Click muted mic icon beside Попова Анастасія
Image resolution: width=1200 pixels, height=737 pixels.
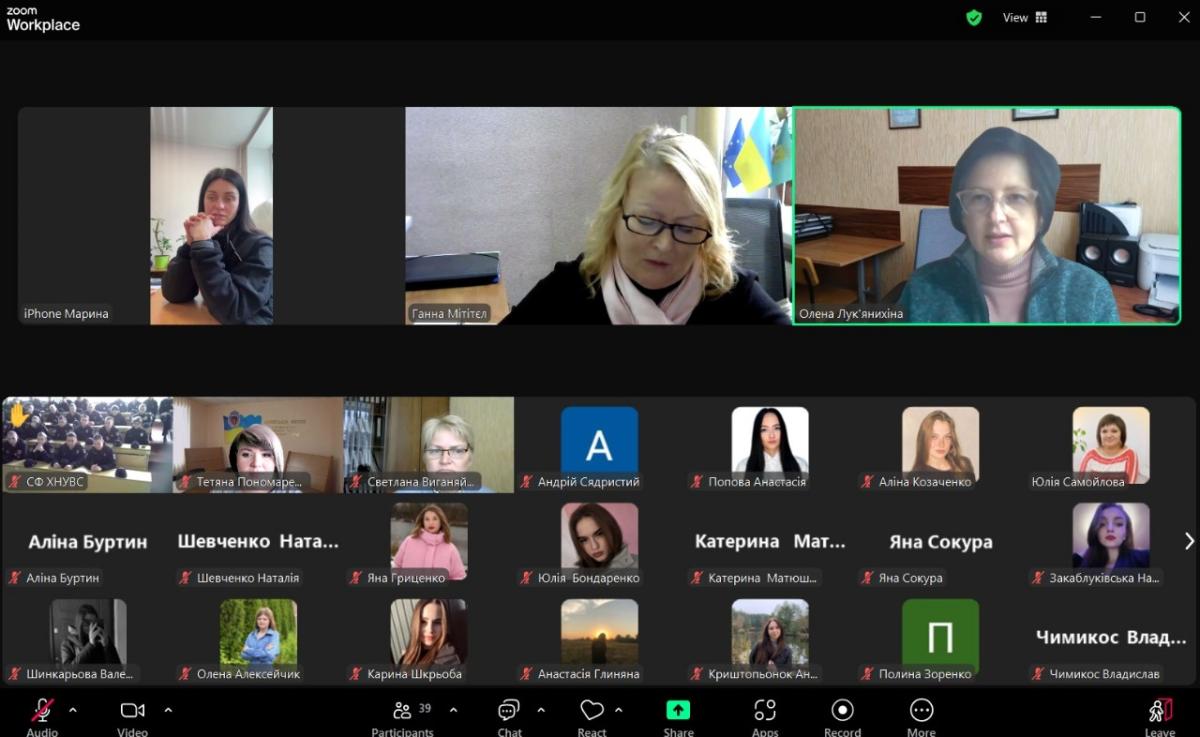(x=697, y=482)
